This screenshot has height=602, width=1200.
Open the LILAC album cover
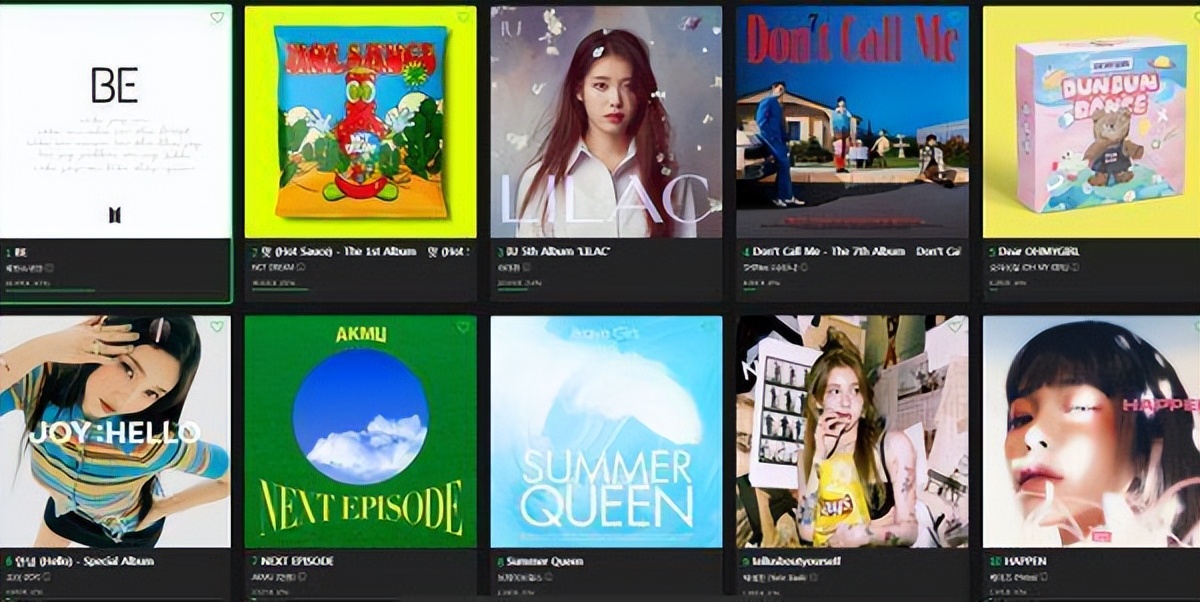click(x=606, y=122)
